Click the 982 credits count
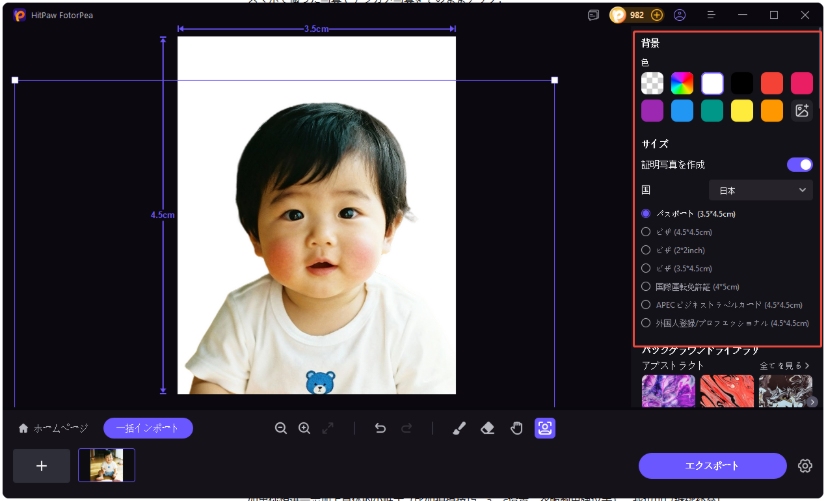The image size is (826, 501). 637,15
